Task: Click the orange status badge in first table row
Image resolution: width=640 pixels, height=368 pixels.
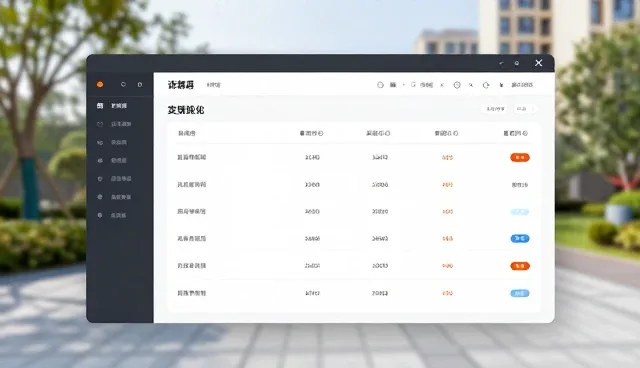Action: [520, 157]
